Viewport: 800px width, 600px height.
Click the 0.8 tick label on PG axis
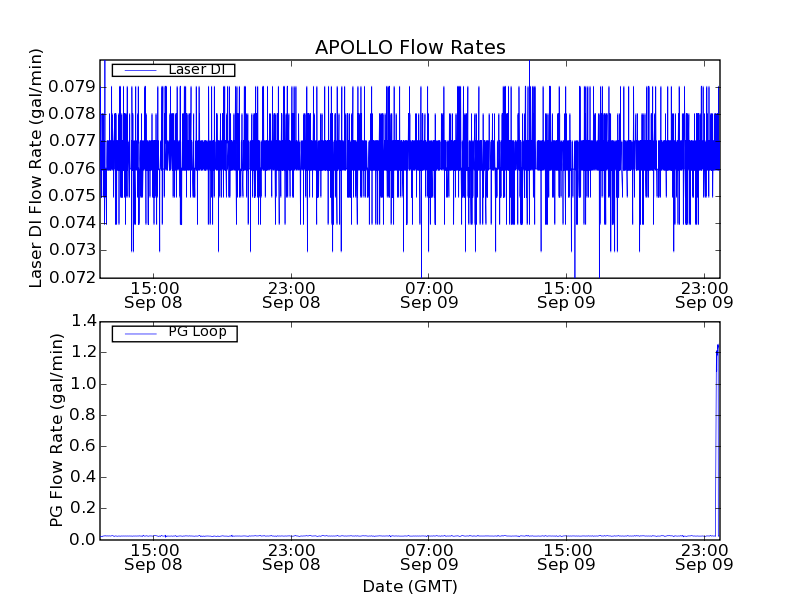click(84, 415)
